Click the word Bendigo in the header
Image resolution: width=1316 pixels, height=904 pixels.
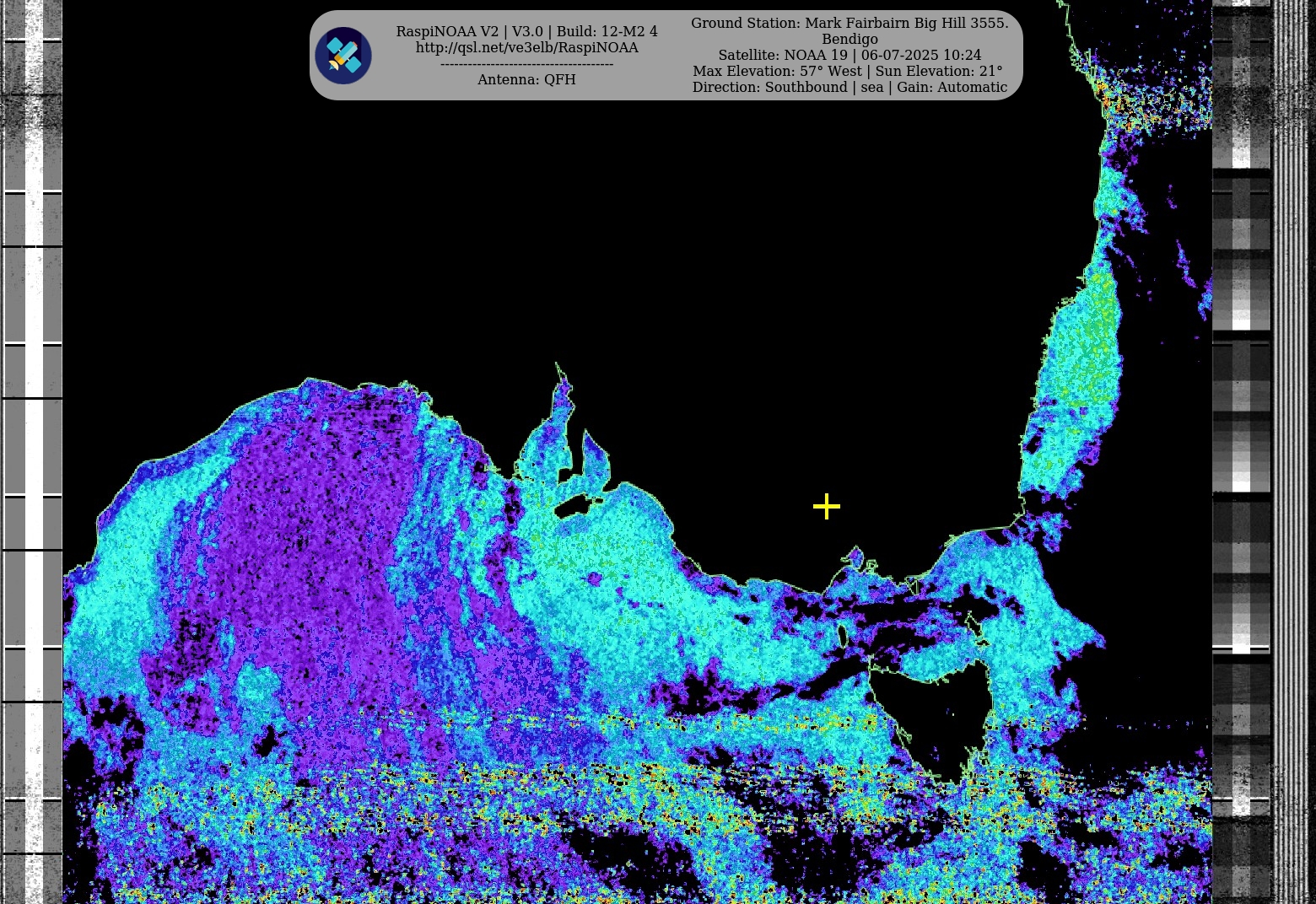849,39
